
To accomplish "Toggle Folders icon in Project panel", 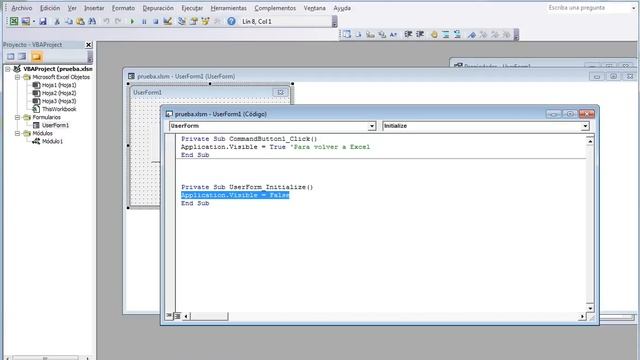I will (36, 57).
